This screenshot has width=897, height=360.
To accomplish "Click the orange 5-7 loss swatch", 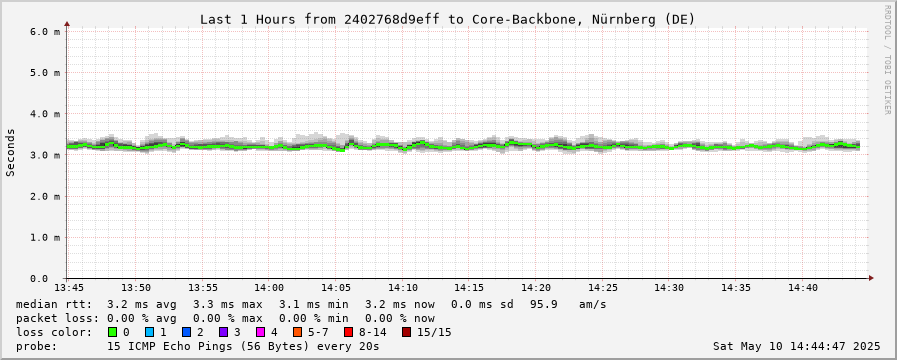I will [x=297, y=332].
